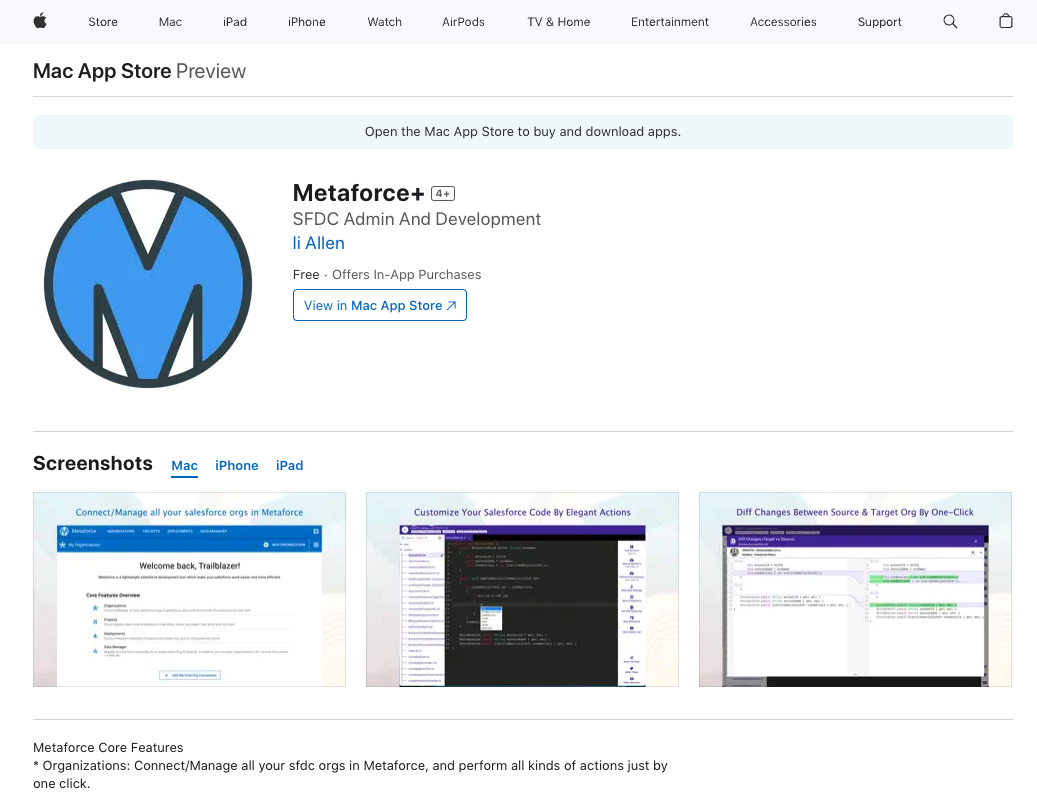Viewport: 1037px width, 796px height.
Task: Click the Offers In-App Purchases text
Action: point(407,274)
